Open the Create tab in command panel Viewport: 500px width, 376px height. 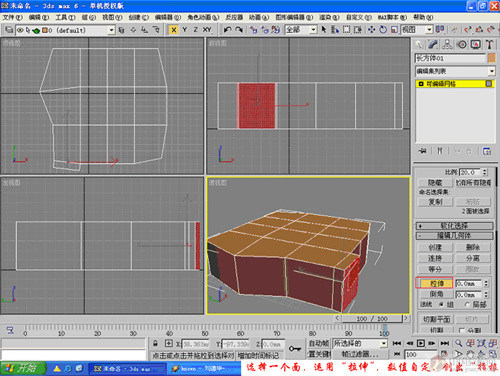(x=419, y=44)
